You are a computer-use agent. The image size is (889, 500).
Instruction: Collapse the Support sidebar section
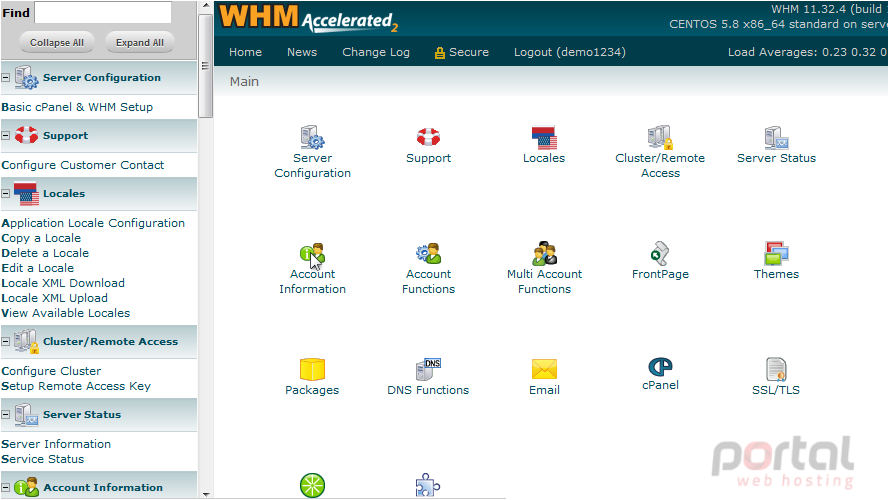[x=6, y=135]
